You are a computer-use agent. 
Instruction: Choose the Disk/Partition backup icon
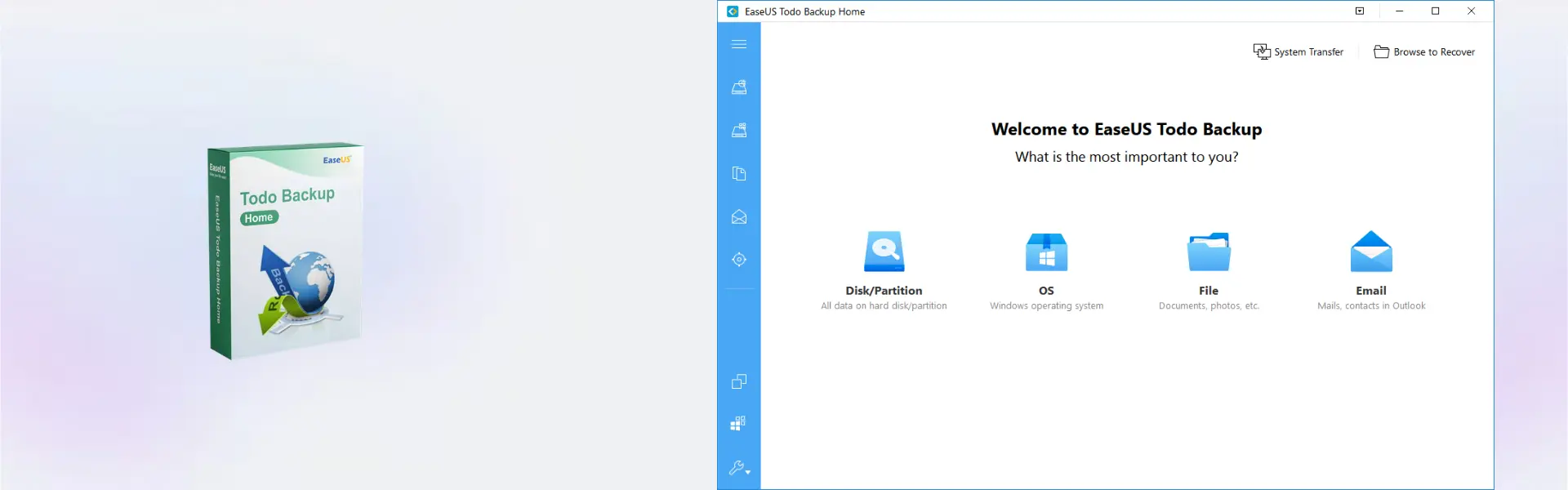[x=884, y=252]
